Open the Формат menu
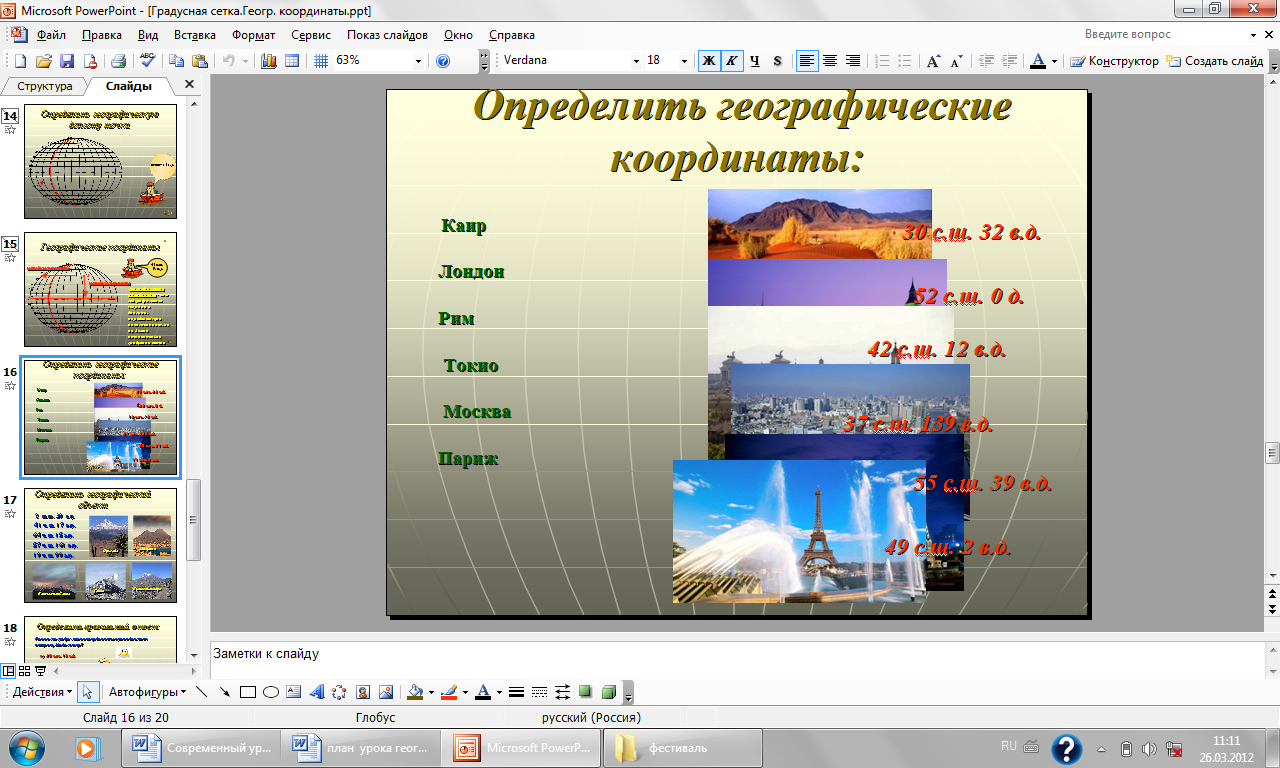Image resolution: width=1280 pixels, height=768 pixels. pyautogui.click(x=254, y=35)
